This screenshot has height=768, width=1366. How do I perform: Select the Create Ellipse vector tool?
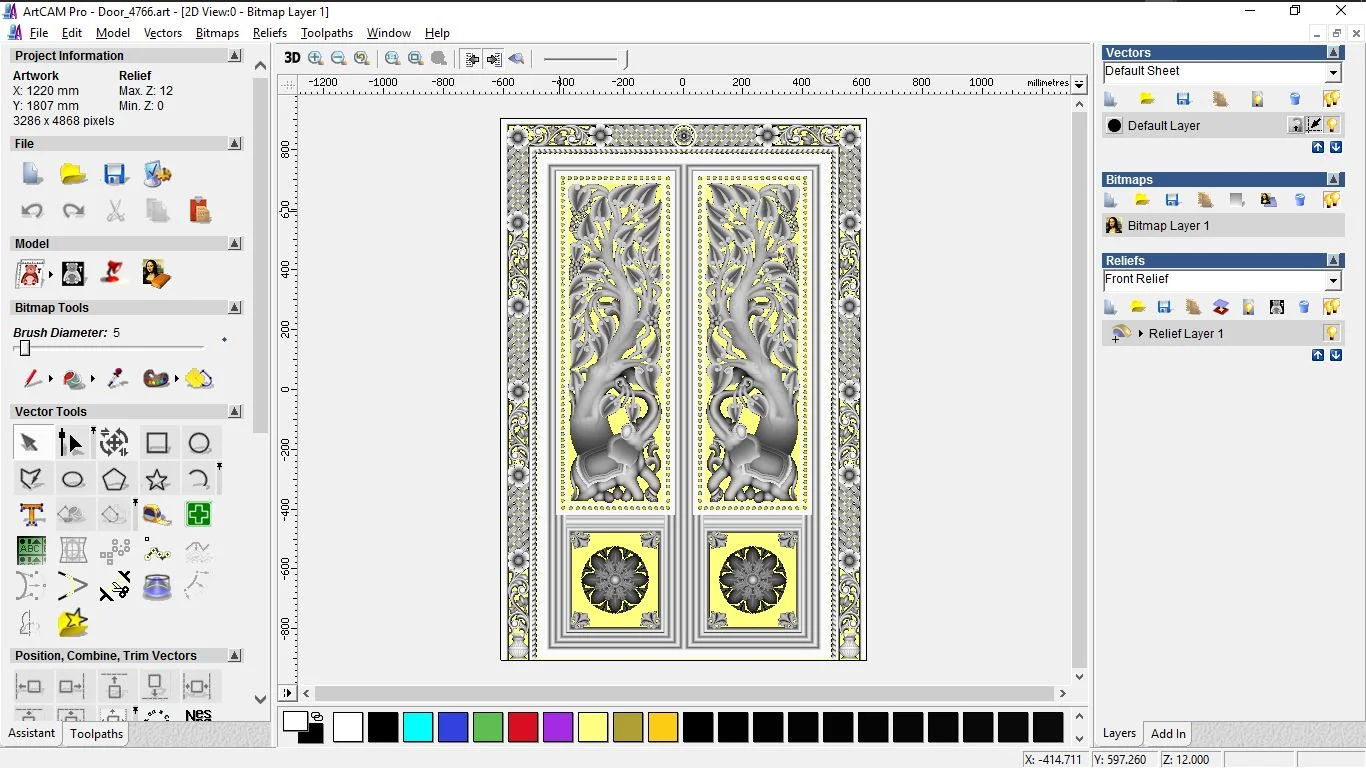pyautogui.click(x=73, y=480)
